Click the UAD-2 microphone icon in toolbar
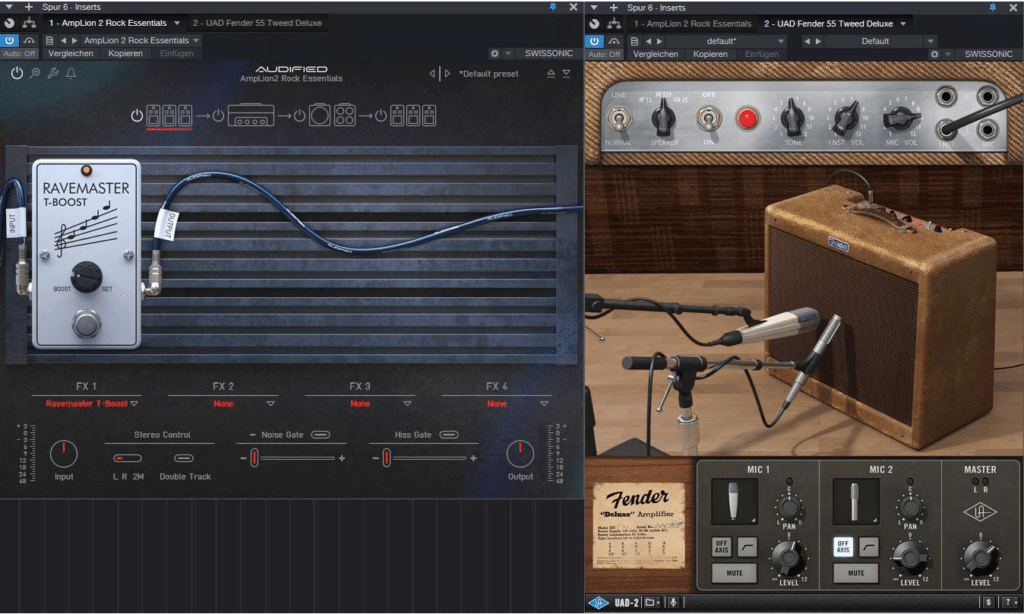The image size is (1024, 614). tap(673, 602)
